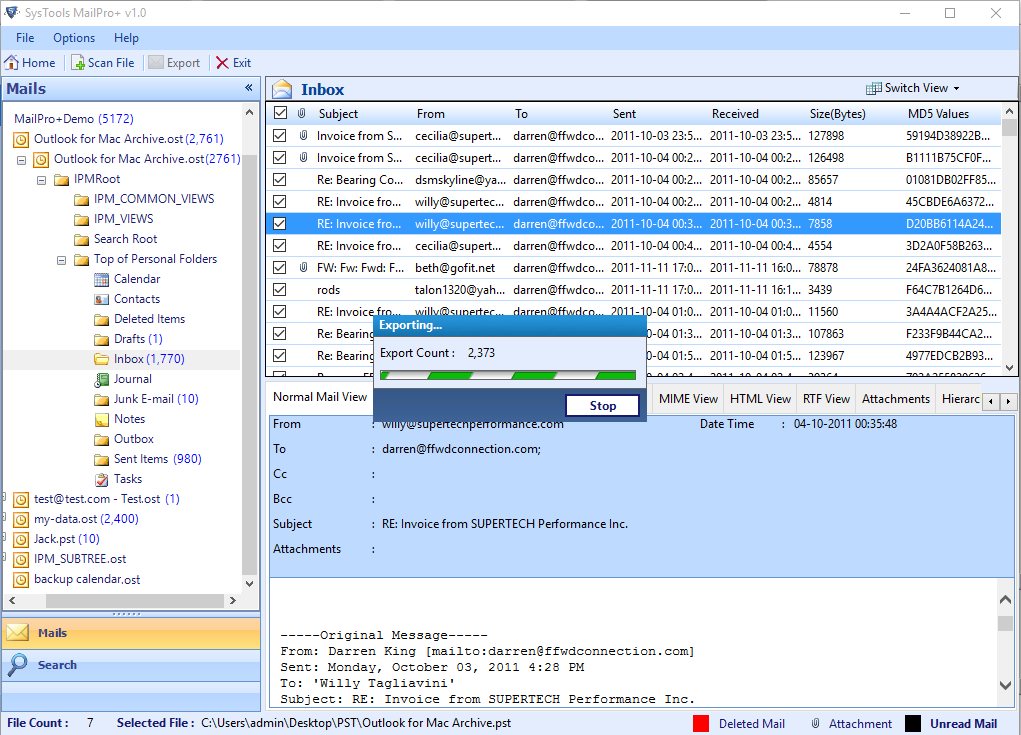Click the IPM_VIEWS folder icon

click(x=81, y=219)
